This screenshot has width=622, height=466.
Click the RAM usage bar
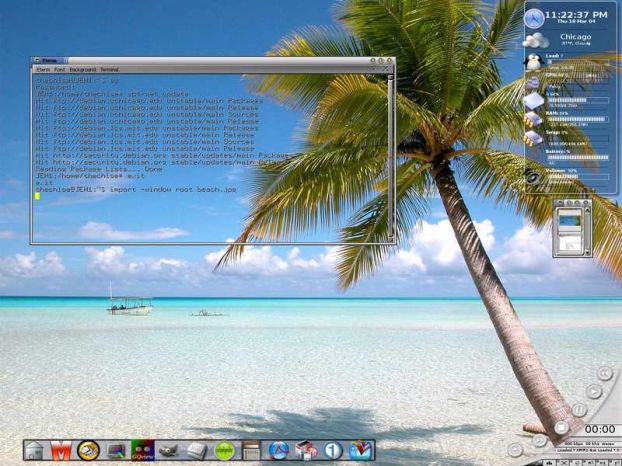point(578,119)
